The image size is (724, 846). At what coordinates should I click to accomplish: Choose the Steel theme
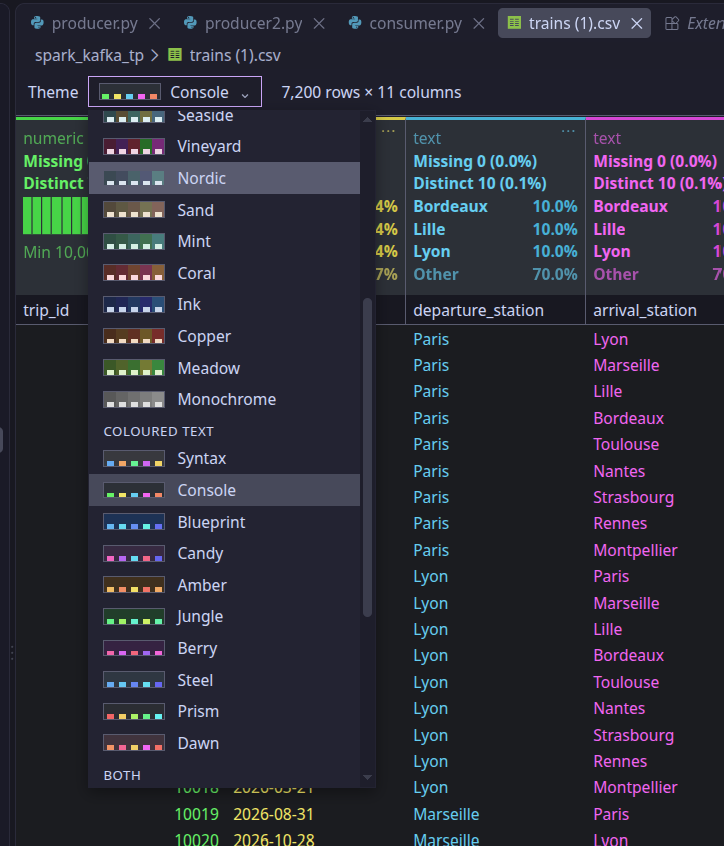[x=224, y=680]
